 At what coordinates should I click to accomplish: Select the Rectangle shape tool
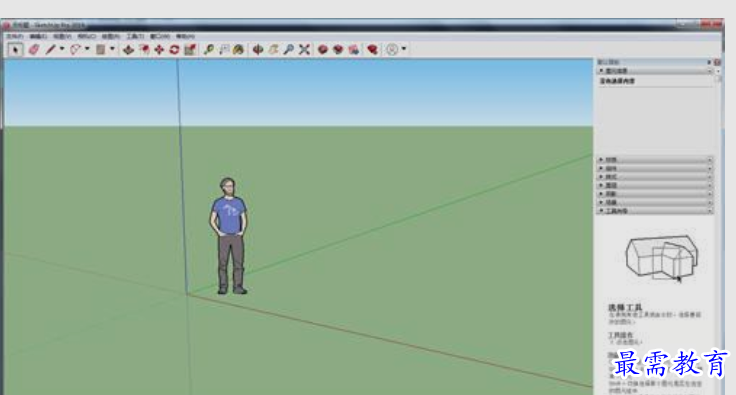coord(100,49)
